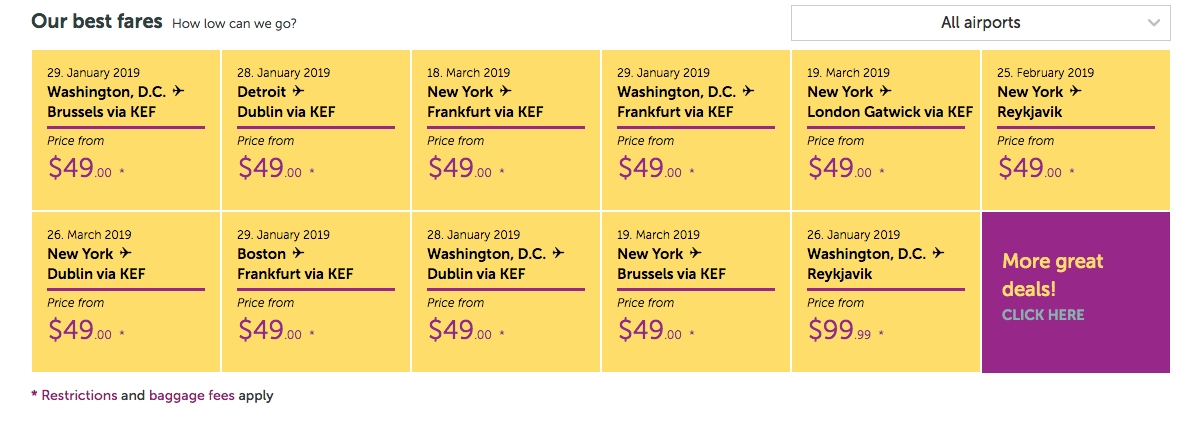This screenshot has width=1195, height=422.
Task: Pick the 19 March New York–Brussels fare
Action: click(x=696, y=292)
